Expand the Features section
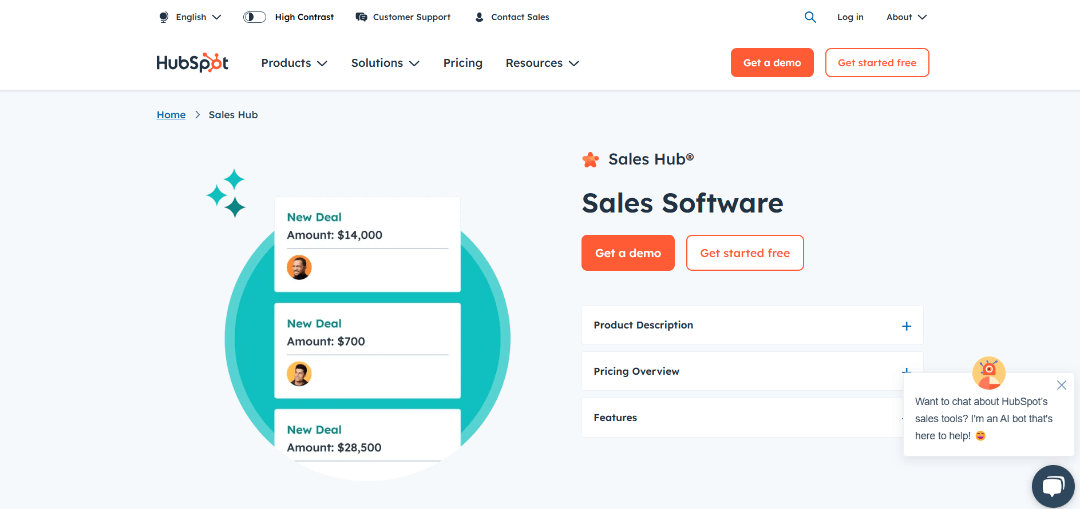Image resolution: width=1080 pixels, height=509 pixels. [x=741, y=417]
